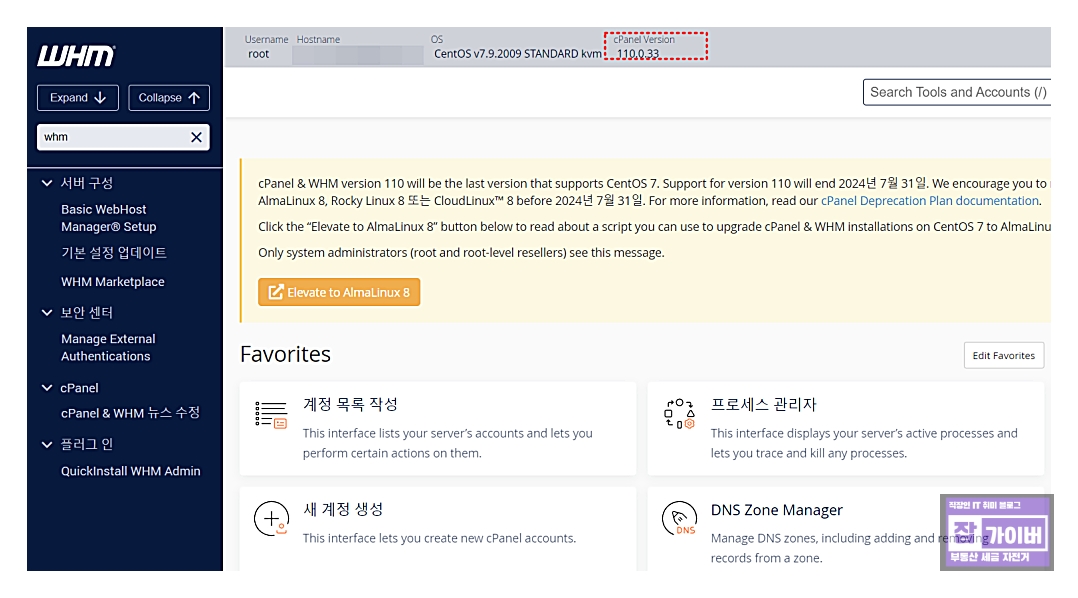Open Basic WebHost Manager Setup
This screenshot has height=598, width=1078.
click(x=109, y=218)
